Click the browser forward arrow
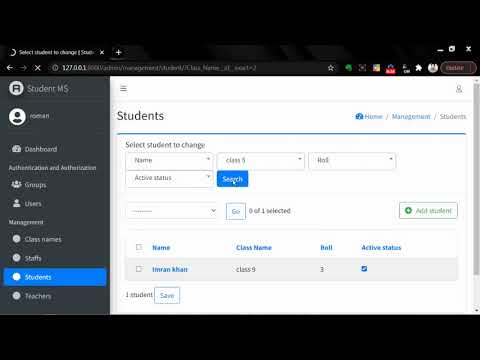The height and width of the screenshot is (360, 480). coord(23,68)
